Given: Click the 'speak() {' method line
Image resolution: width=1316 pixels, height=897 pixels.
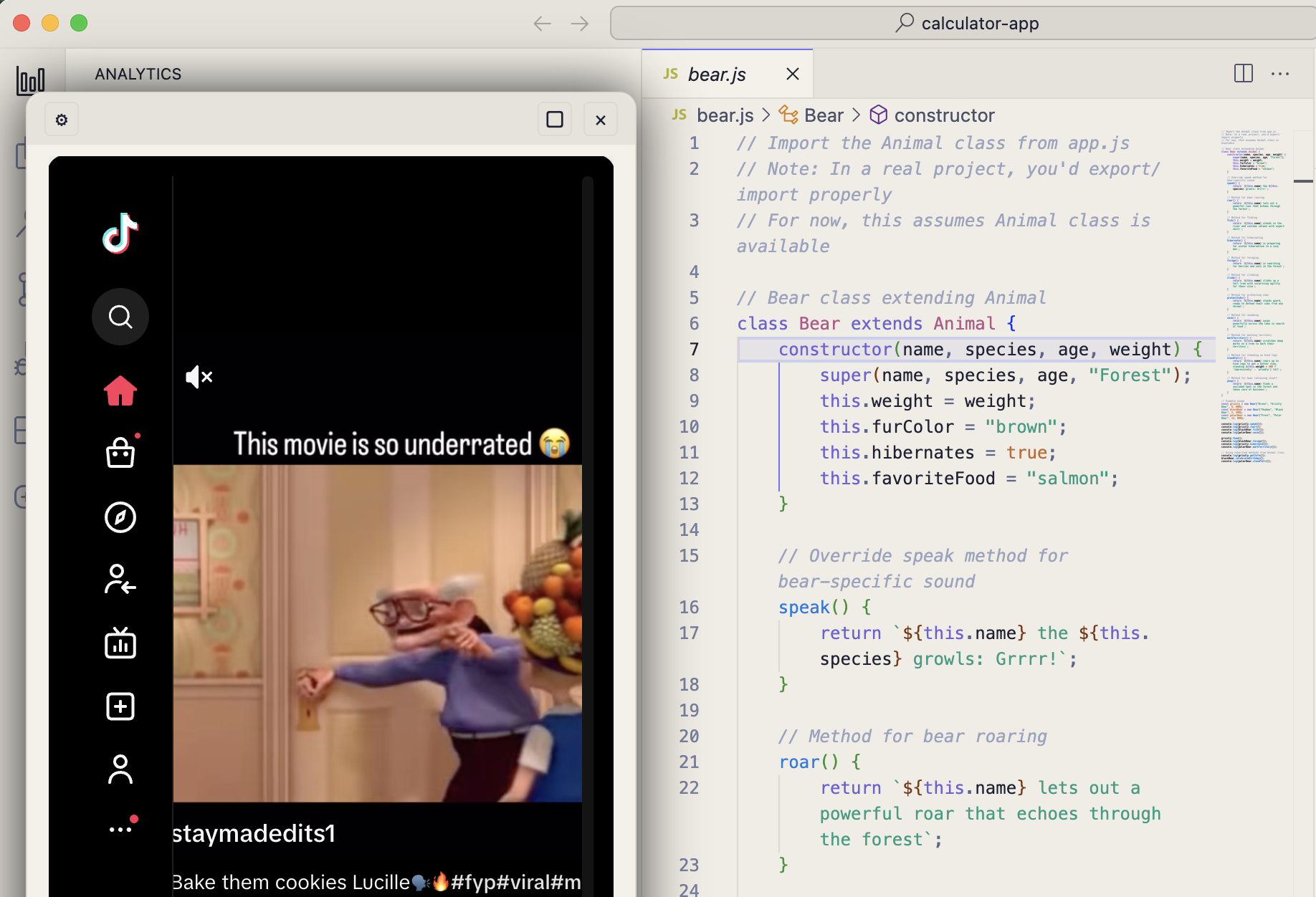Looking at the screenshot, I should 825,608.
